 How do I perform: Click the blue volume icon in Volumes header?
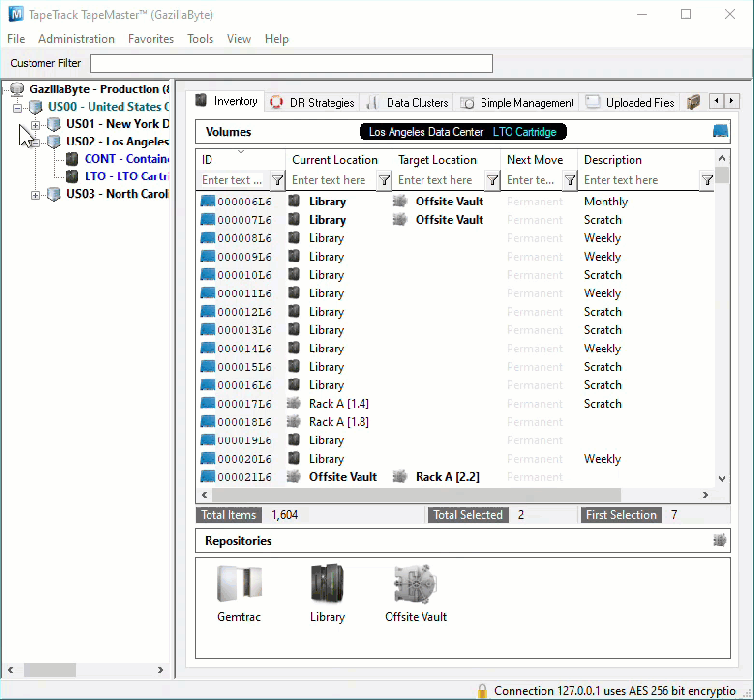pyautogui.click(x=720, y=131)
